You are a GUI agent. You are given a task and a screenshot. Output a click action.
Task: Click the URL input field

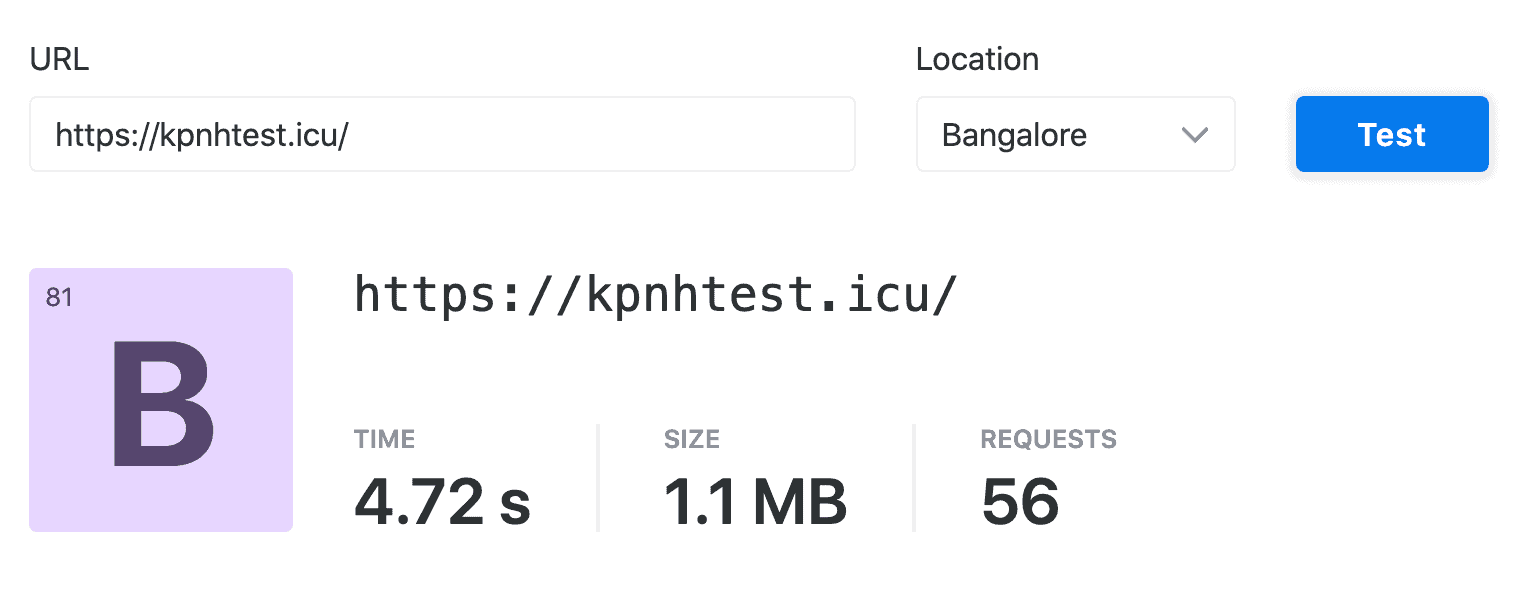click(x=441, y=134)
